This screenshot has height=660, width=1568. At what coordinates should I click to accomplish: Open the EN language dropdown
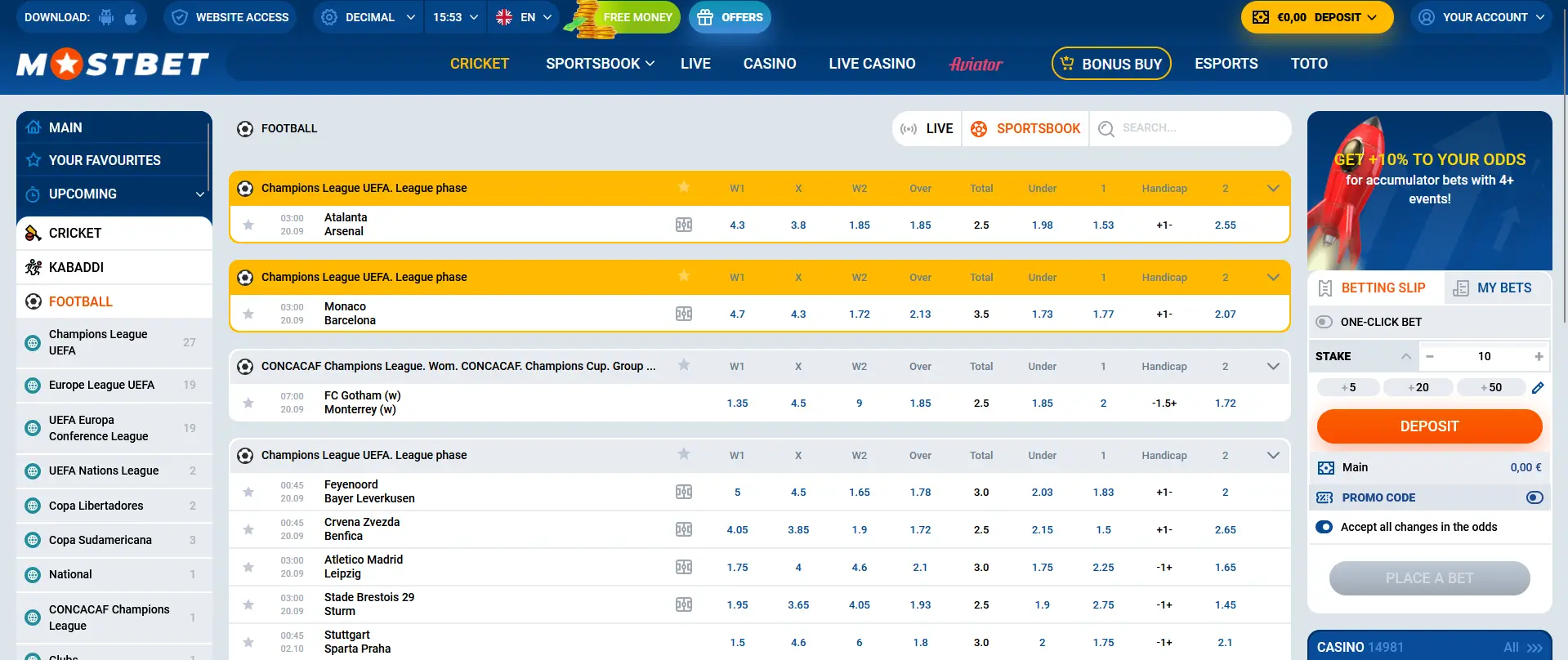click(524, 17)
